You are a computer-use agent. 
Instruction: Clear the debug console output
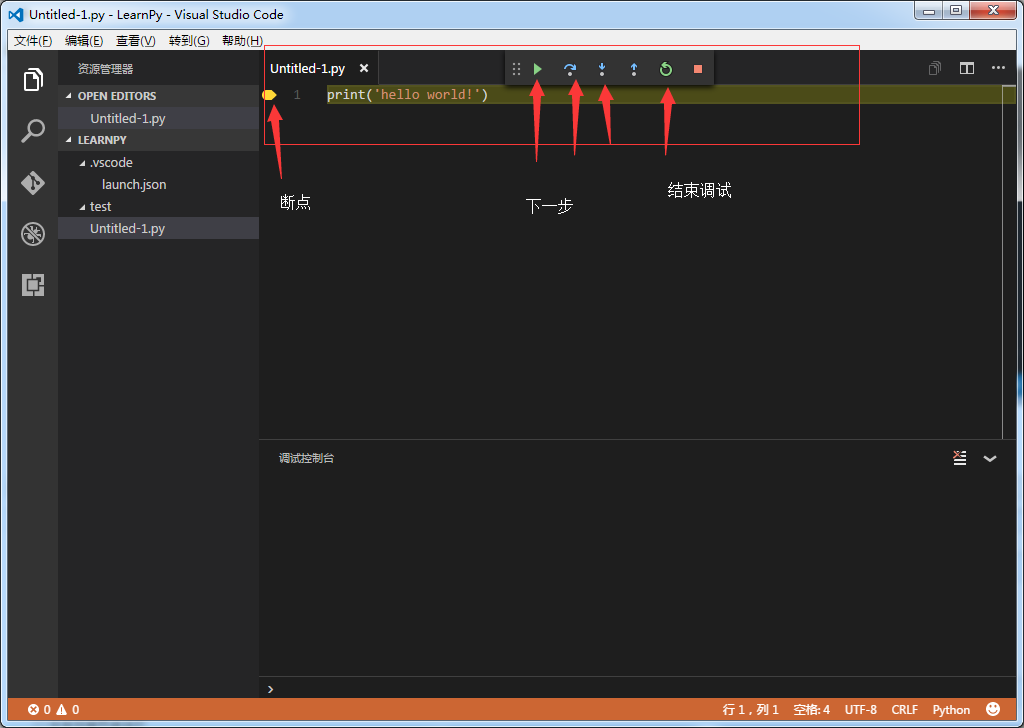click(x=959, y=458)
